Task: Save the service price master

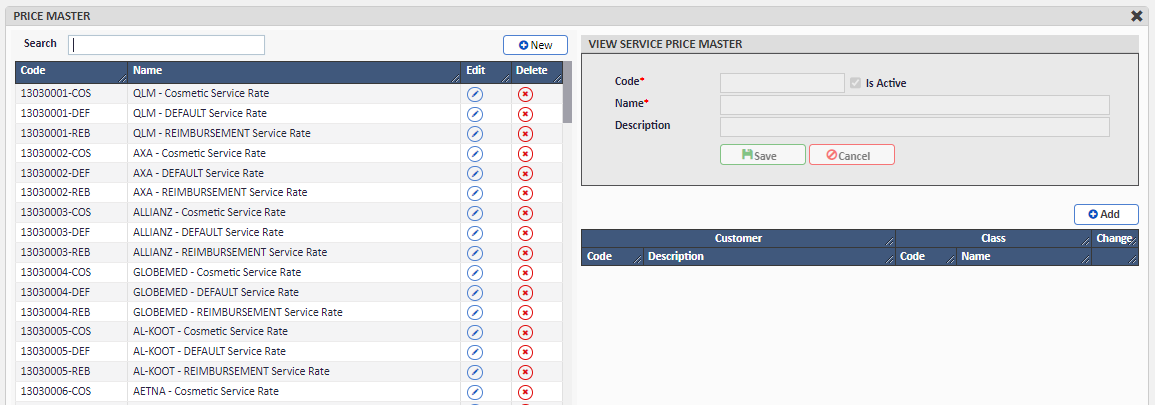Action: [x=762, y=155]
